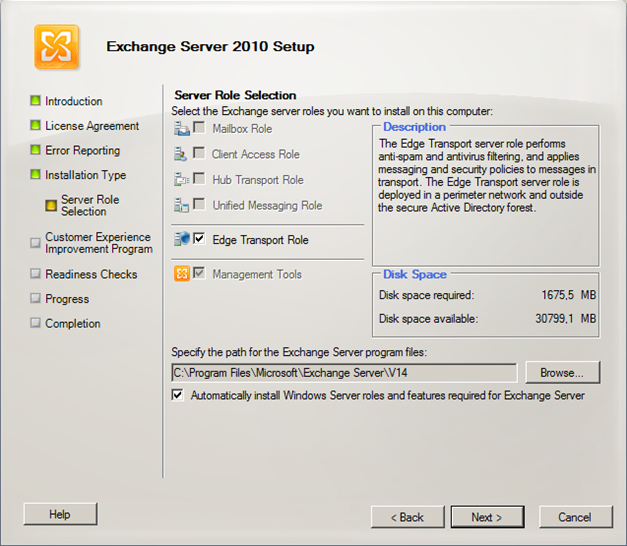Click the Next button
The height and width of the screenshot is (546, 627).
487,517
